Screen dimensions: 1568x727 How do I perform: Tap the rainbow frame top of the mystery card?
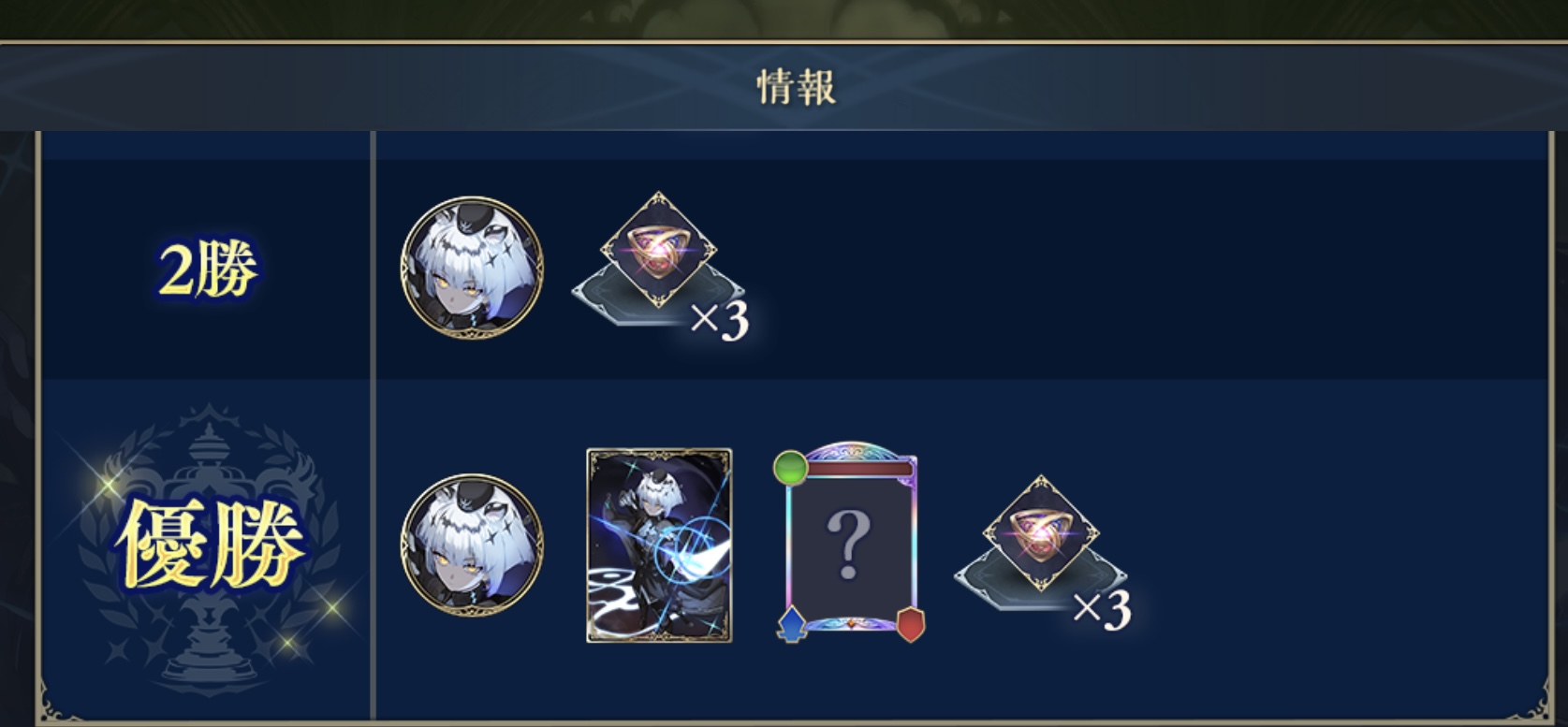coord(850,456)
